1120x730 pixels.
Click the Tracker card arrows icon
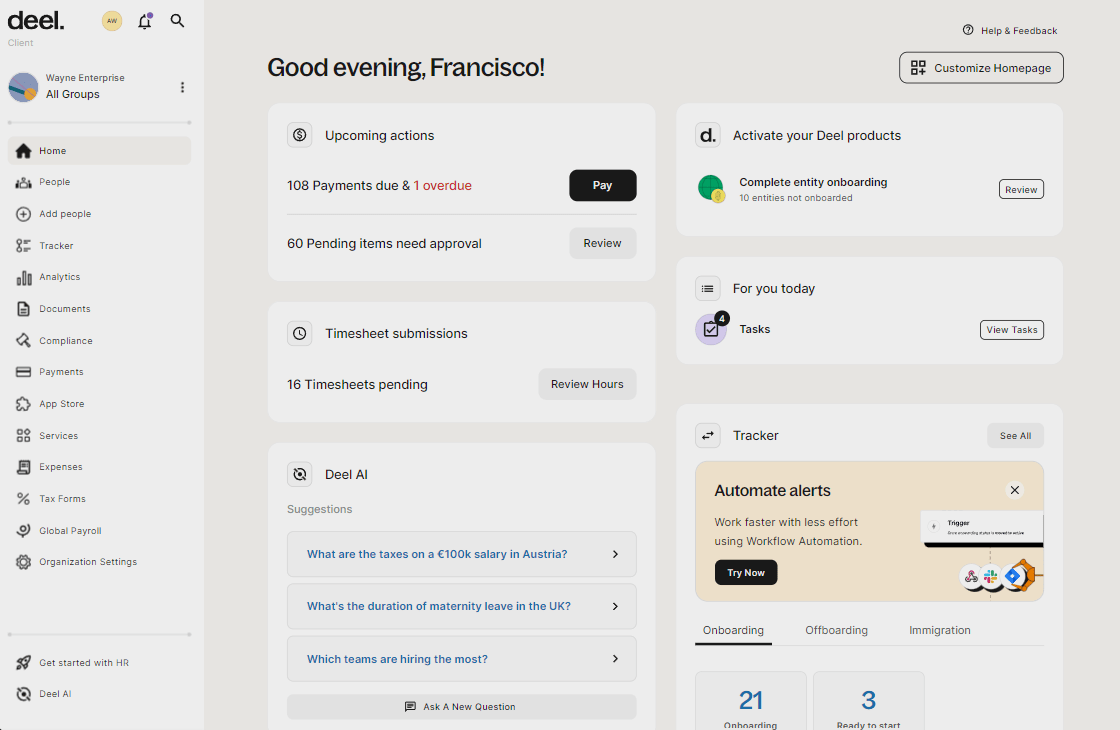point(708,436)
